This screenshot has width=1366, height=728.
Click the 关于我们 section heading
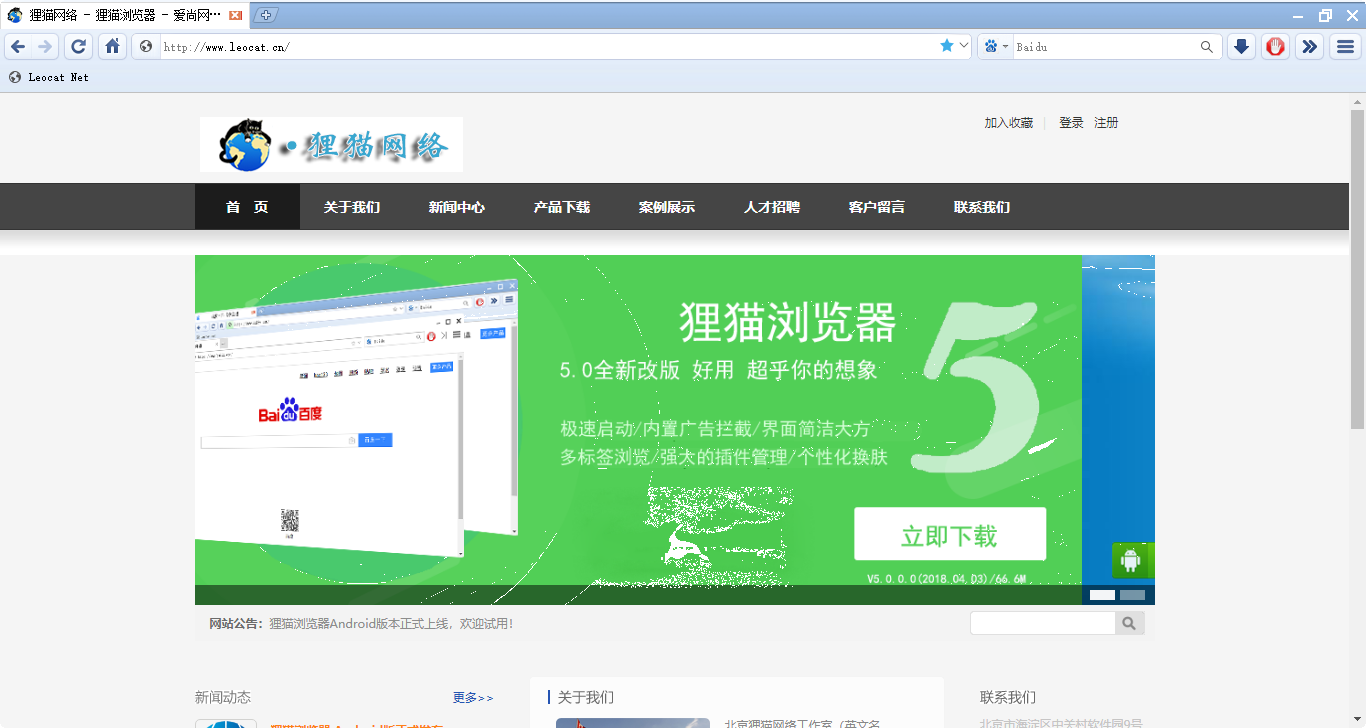(x=586, y=697)
